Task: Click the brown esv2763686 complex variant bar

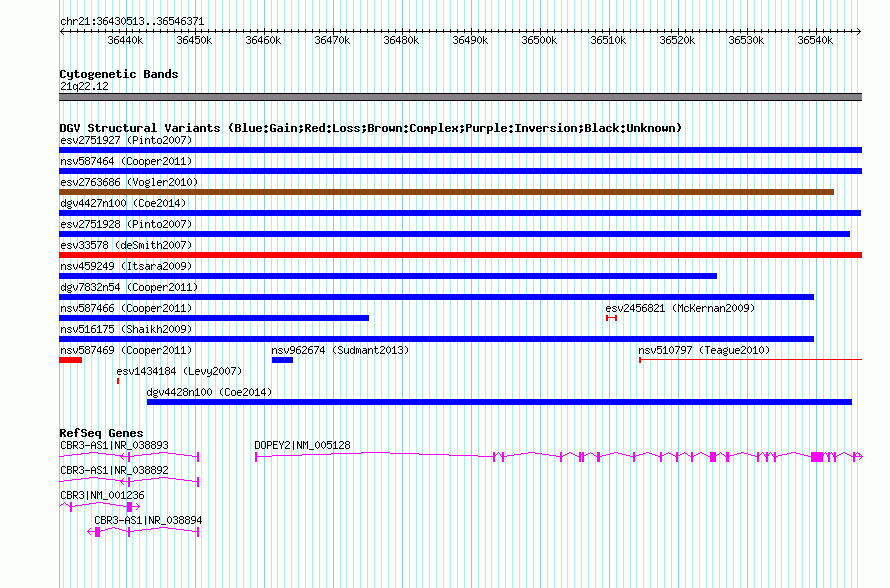Action: (x=446, y=192)
